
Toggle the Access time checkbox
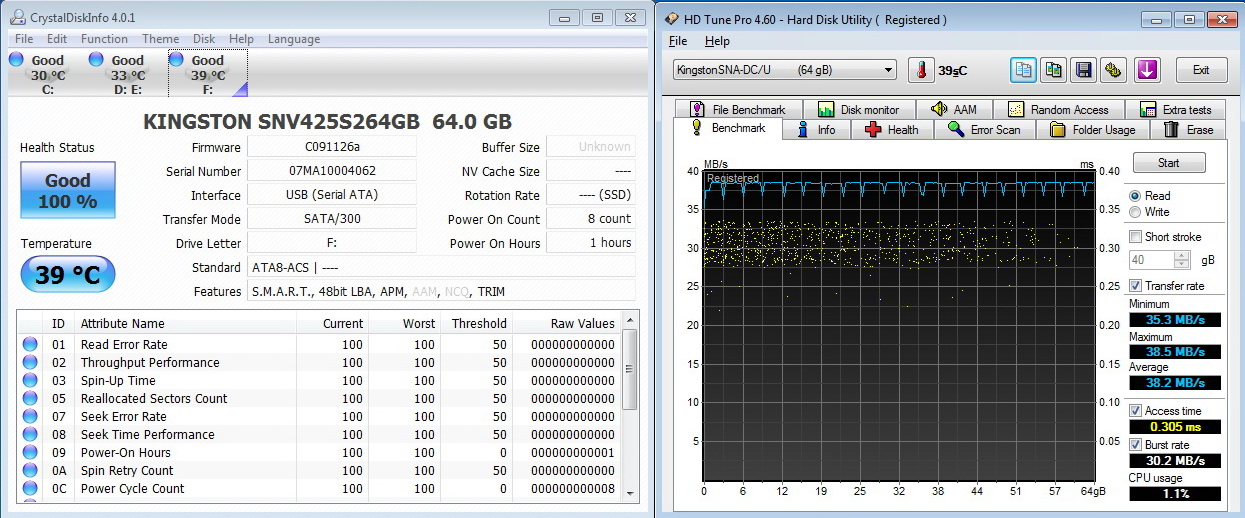tap(1135, 411)
